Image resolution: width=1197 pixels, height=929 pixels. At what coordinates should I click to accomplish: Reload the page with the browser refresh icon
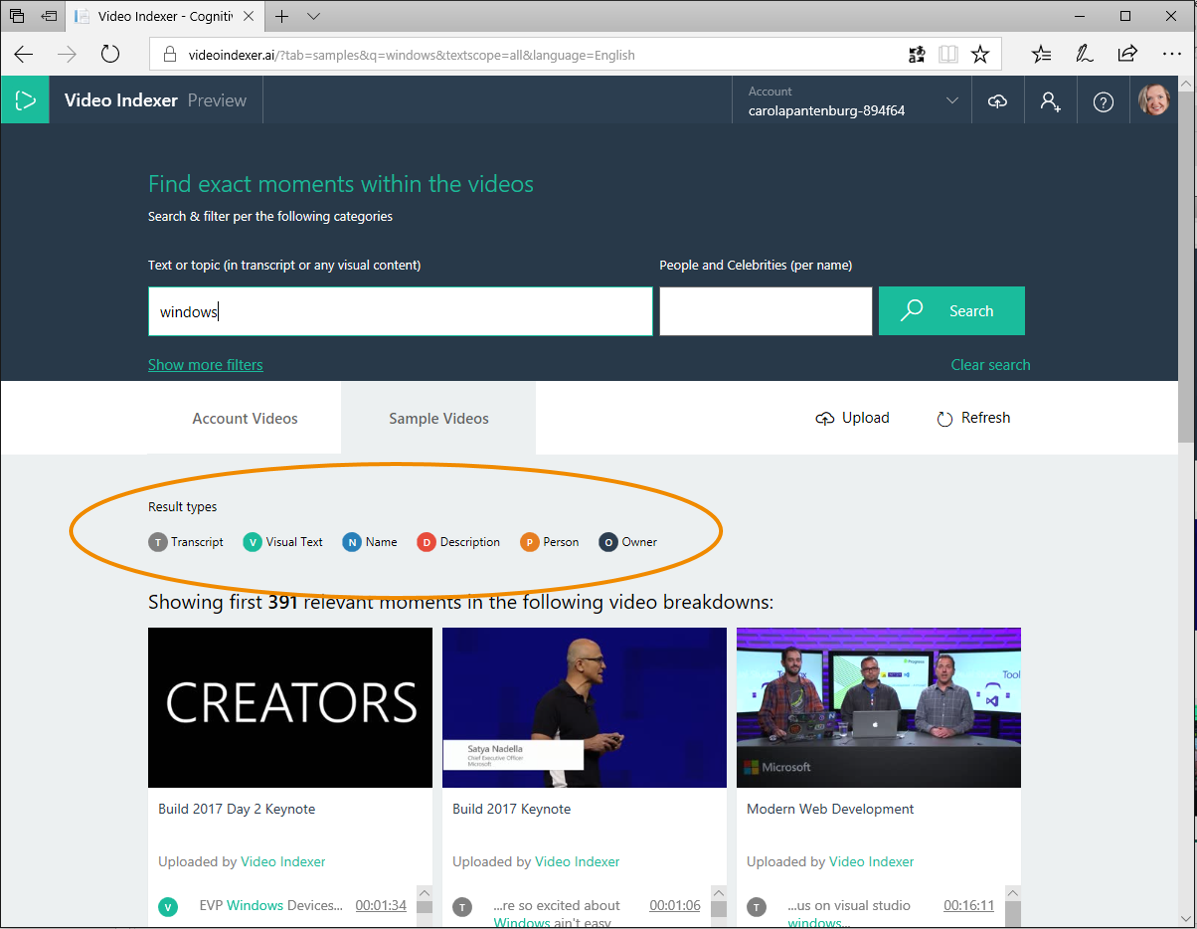click(111, 54)
